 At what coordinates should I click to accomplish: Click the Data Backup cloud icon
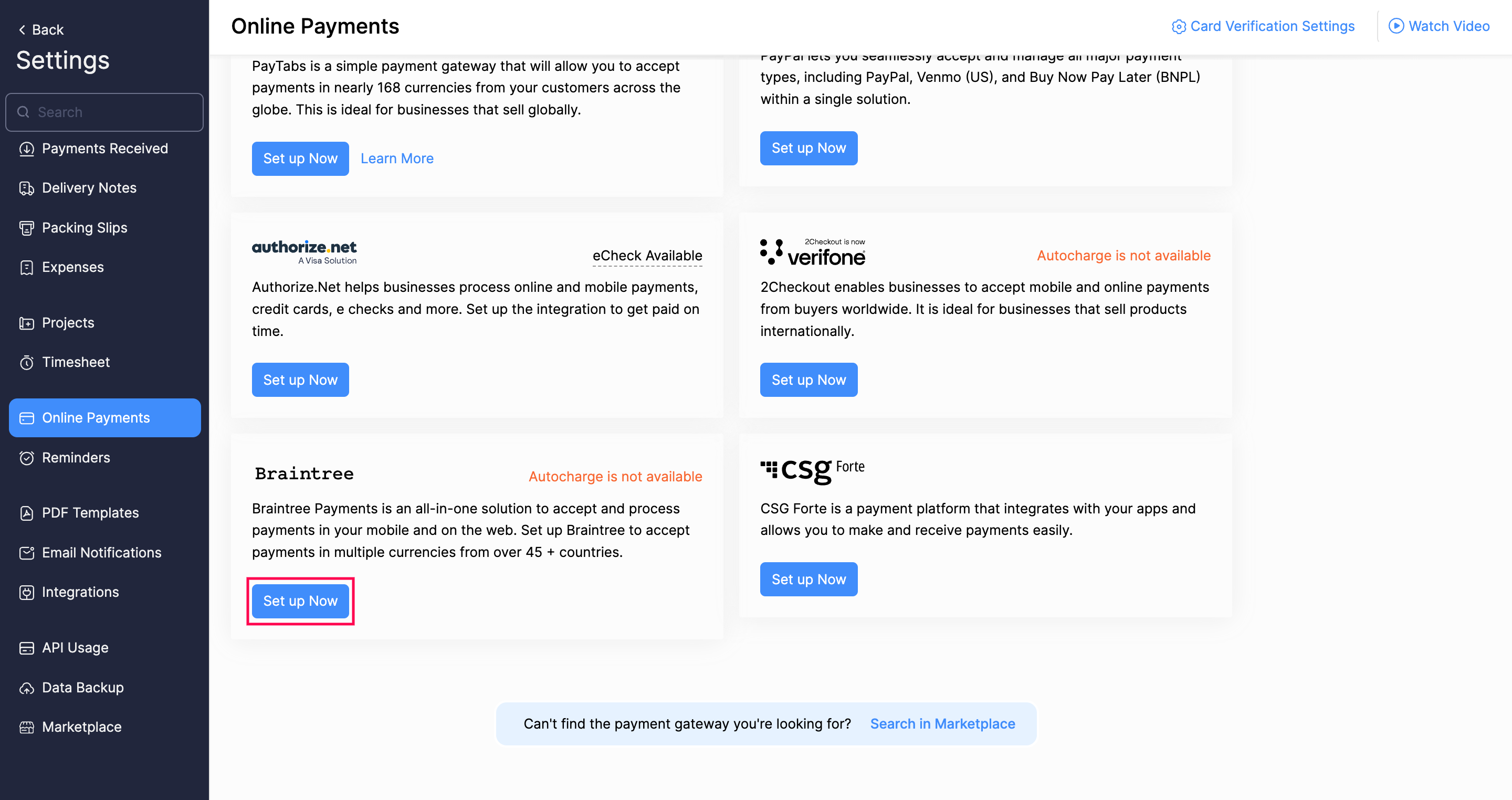pyautogui.click(x=26, y=688)
